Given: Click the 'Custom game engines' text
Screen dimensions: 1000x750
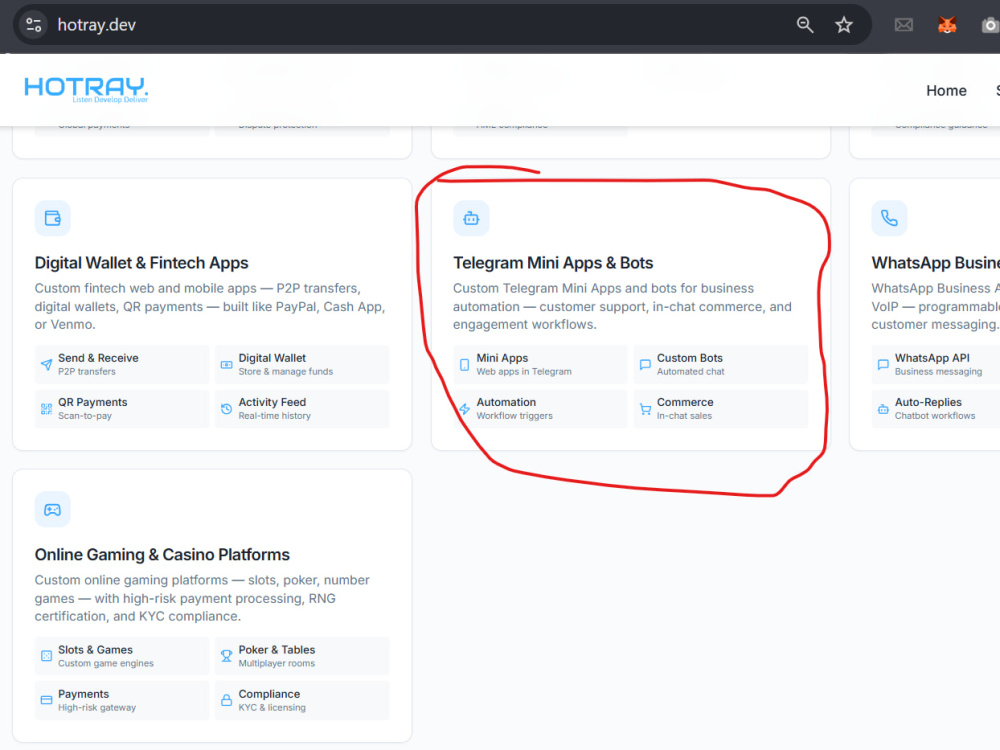Looking at the screenshot, I should tap(106, 663).
